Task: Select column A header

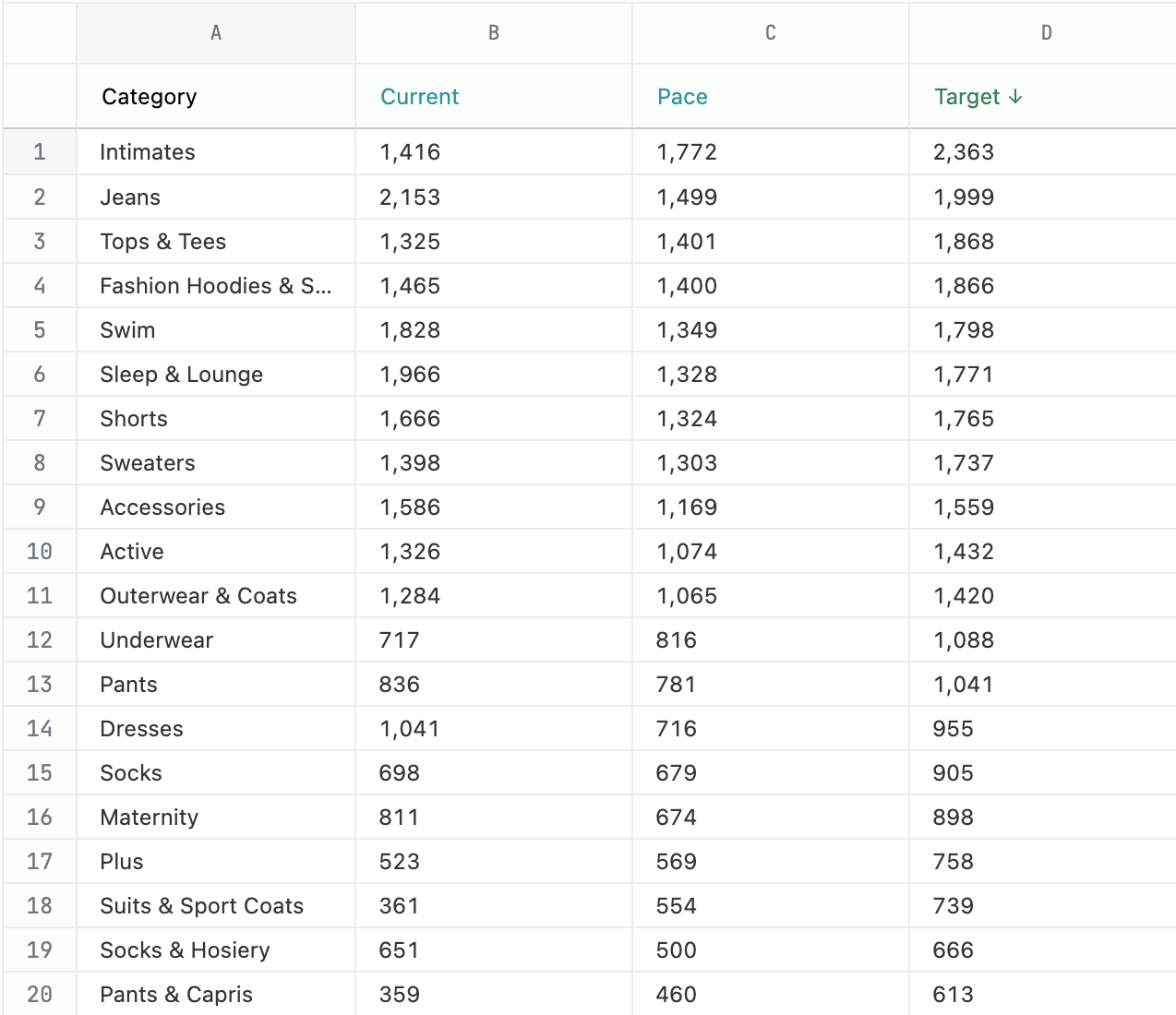Action: coord(216,33)
